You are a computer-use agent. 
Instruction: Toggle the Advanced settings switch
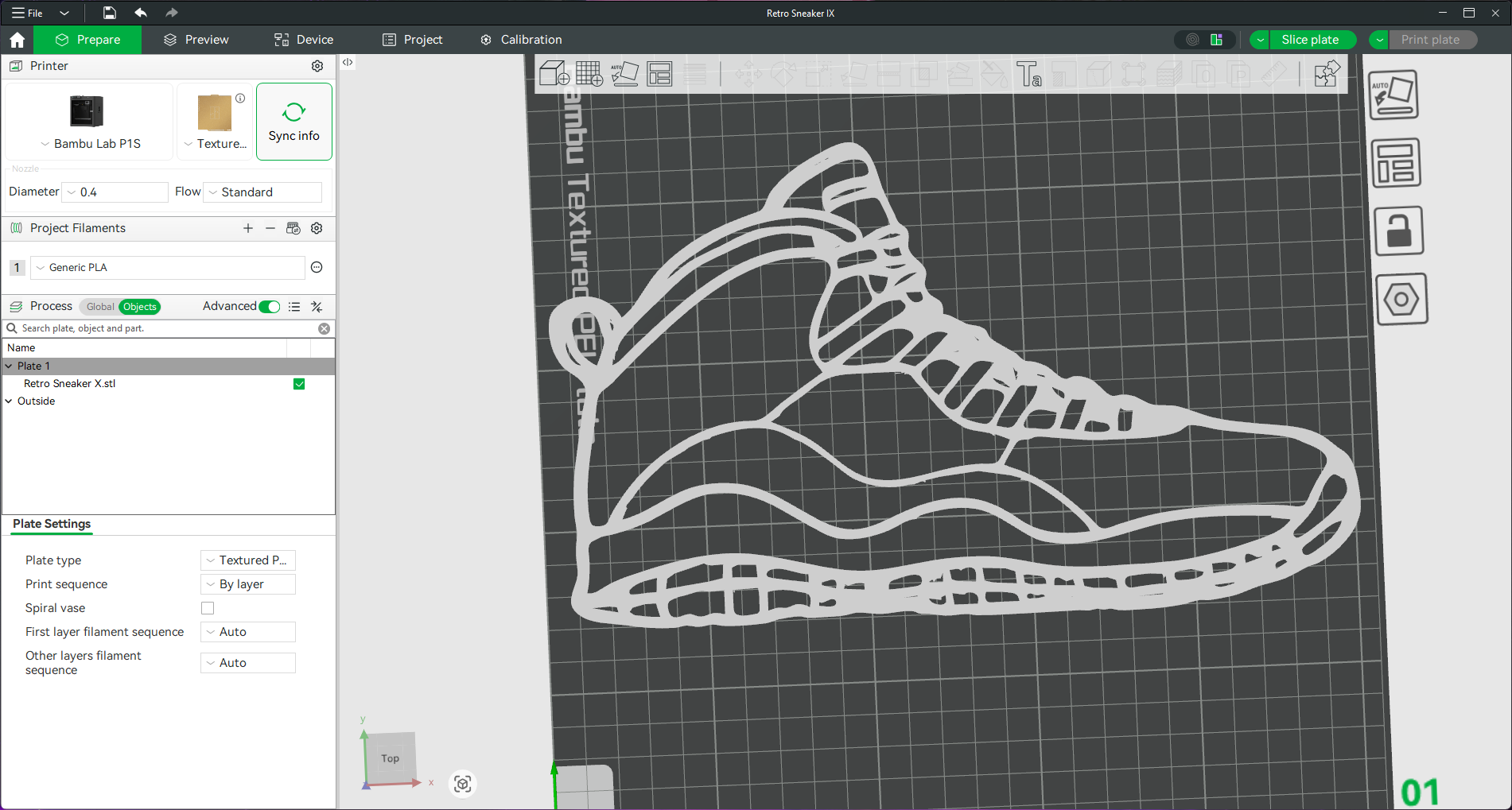(x=270, y=307)
